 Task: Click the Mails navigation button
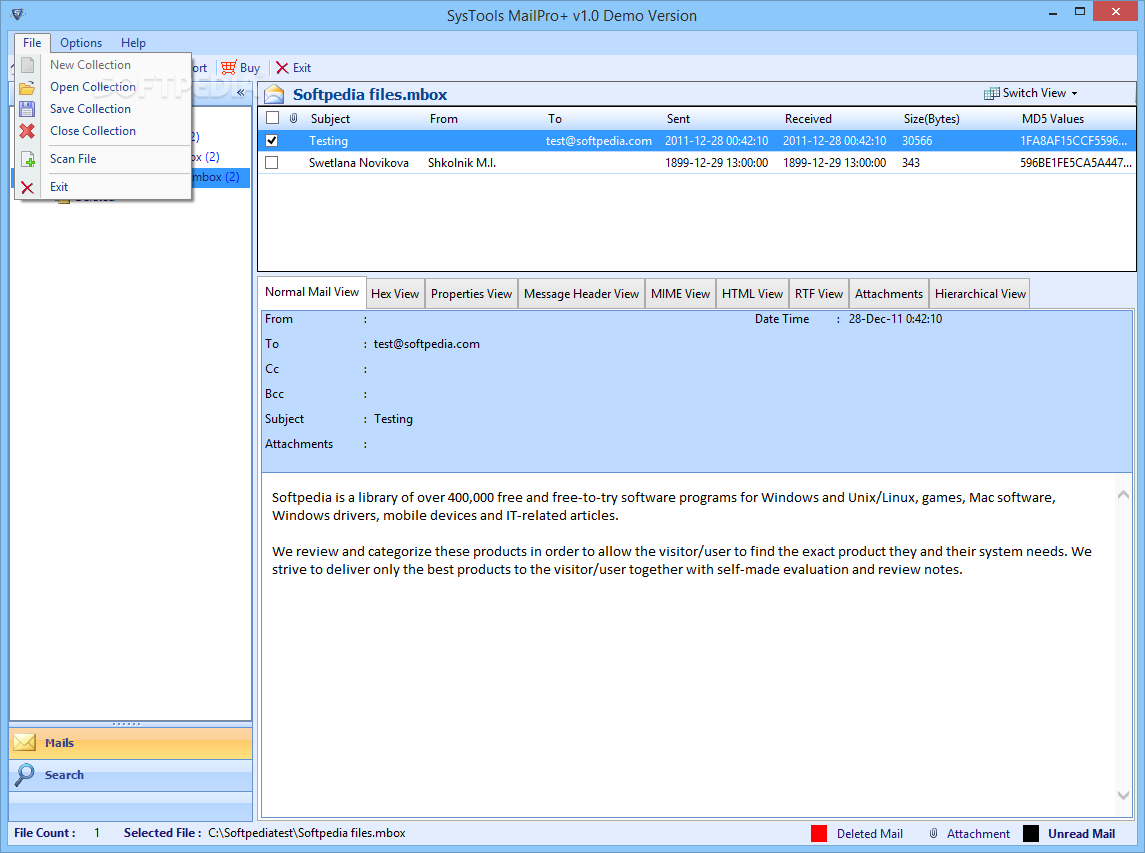(131, 743)
